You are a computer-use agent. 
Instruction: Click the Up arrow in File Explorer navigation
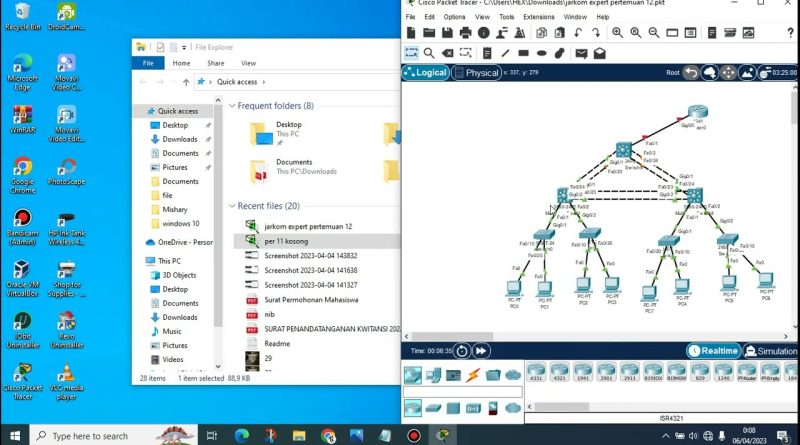pyautogui.click(x=186, y=82)
